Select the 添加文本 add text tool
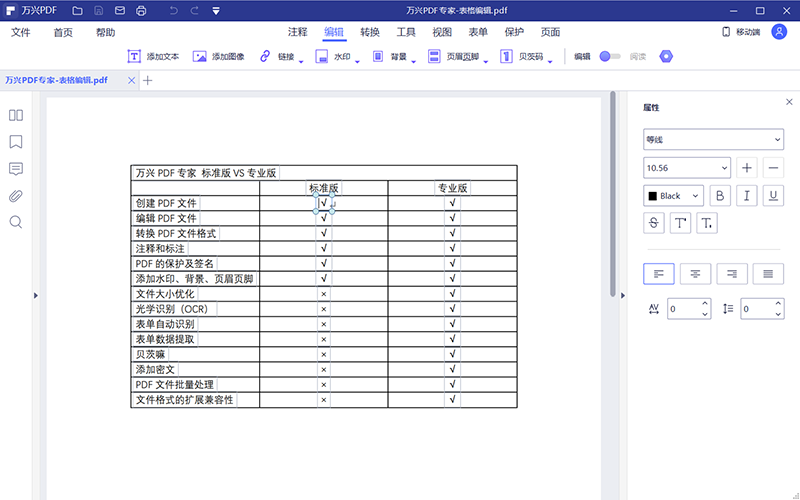This screenshot has height=500, width=800. [x=153, y=57]
